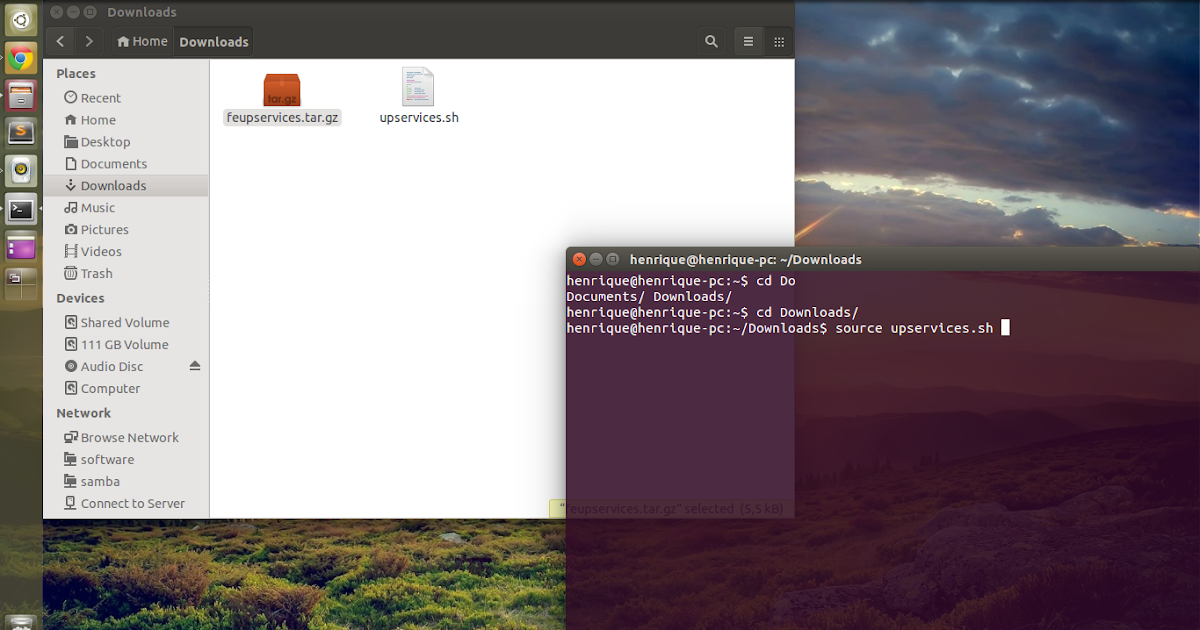
Task: Click the Devices heading in sidebar
Action: (x=80, y=299)
